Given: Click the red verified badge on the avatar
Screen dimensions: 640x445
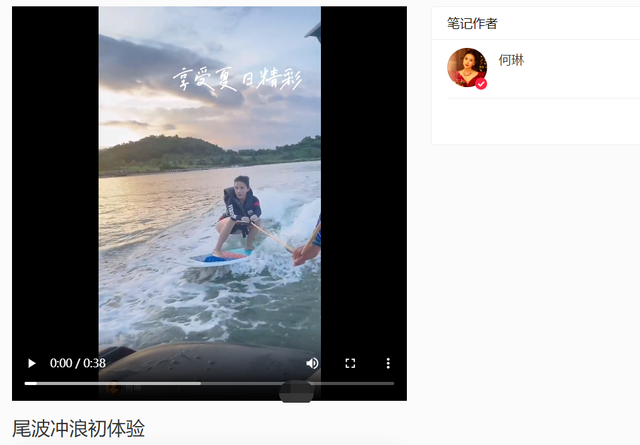Looking at the screenshot, I should tap(481, 84).
